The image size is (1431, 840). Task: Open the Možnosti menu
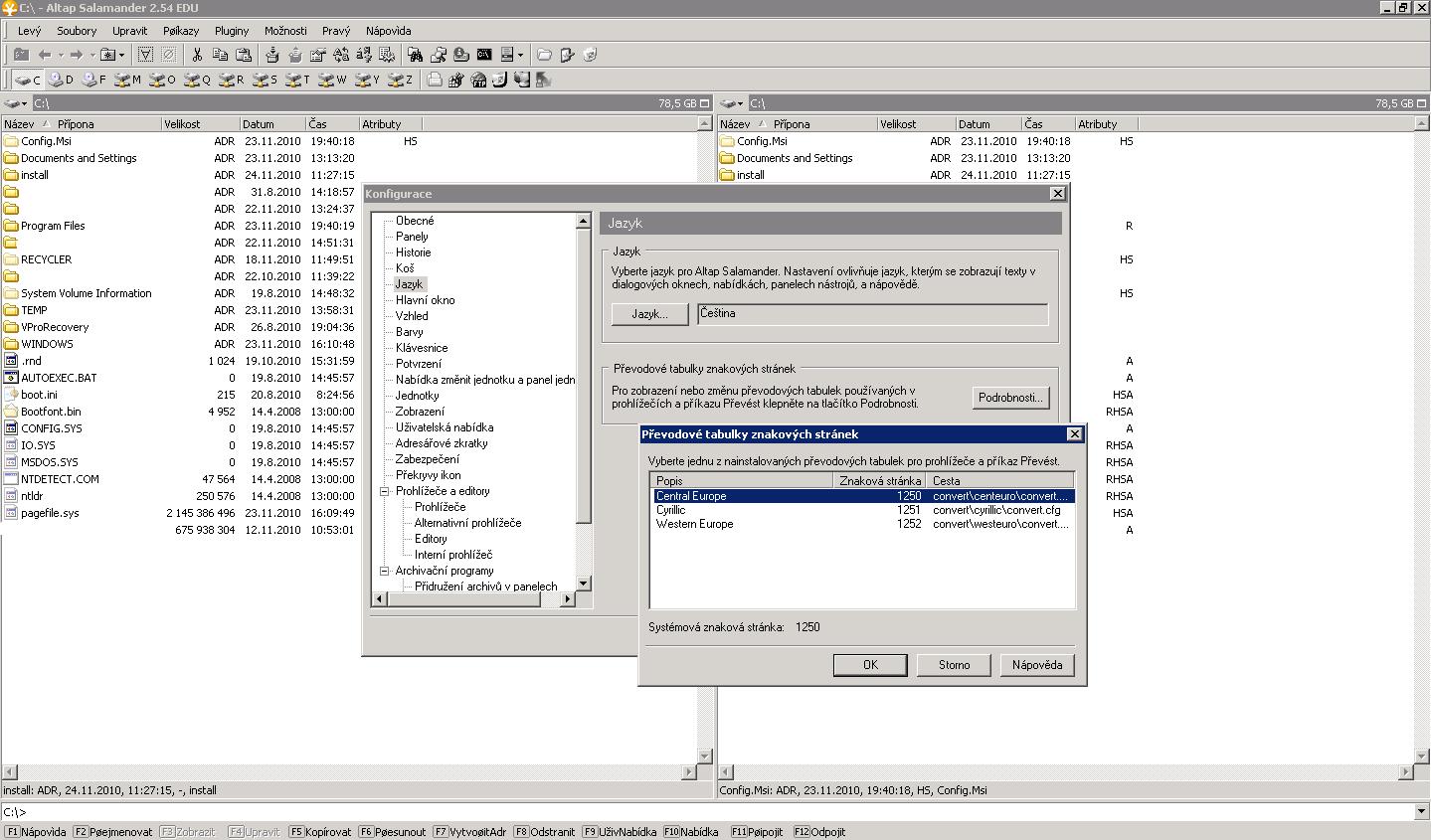285,31
